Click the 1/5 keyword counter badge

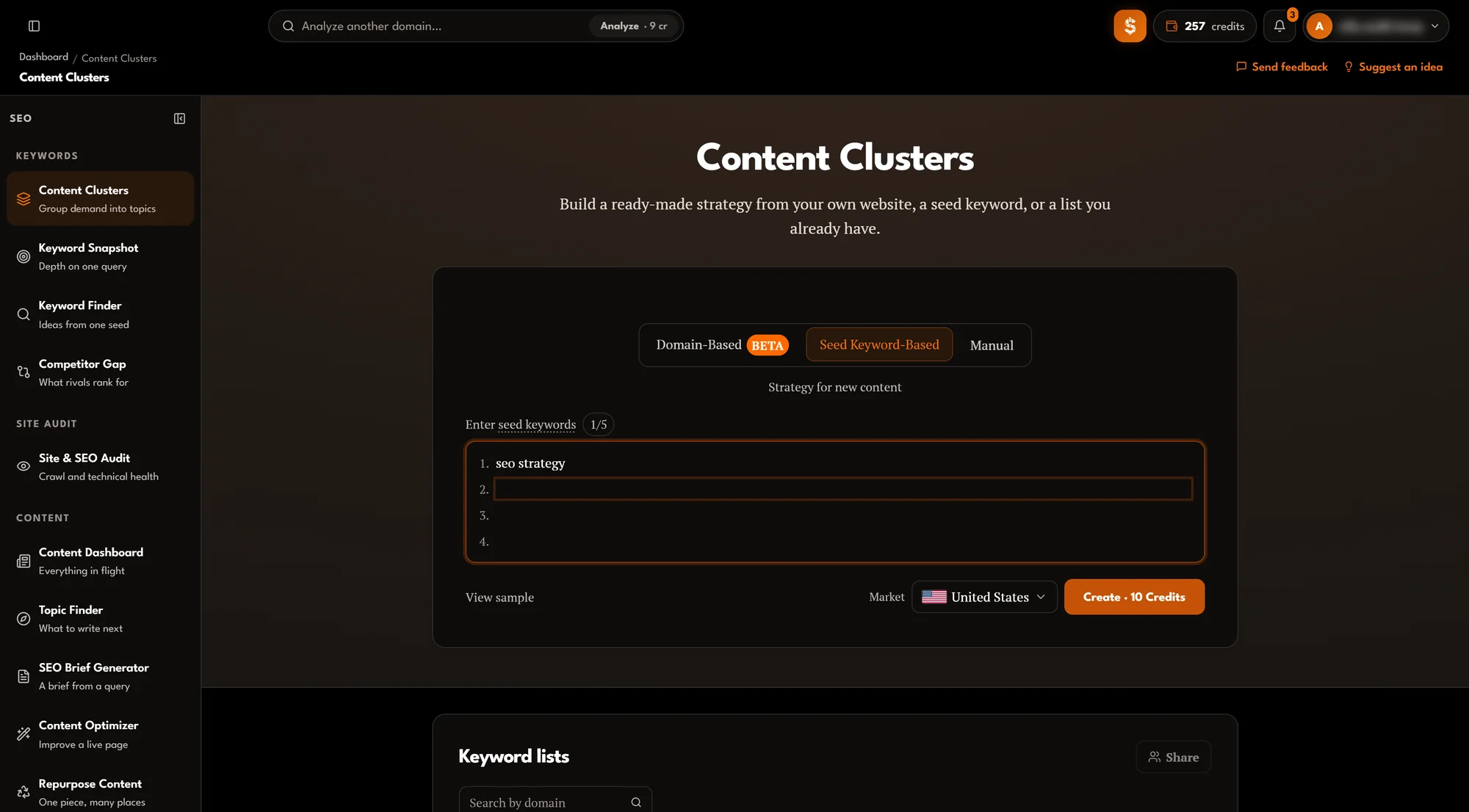[599, 424]
